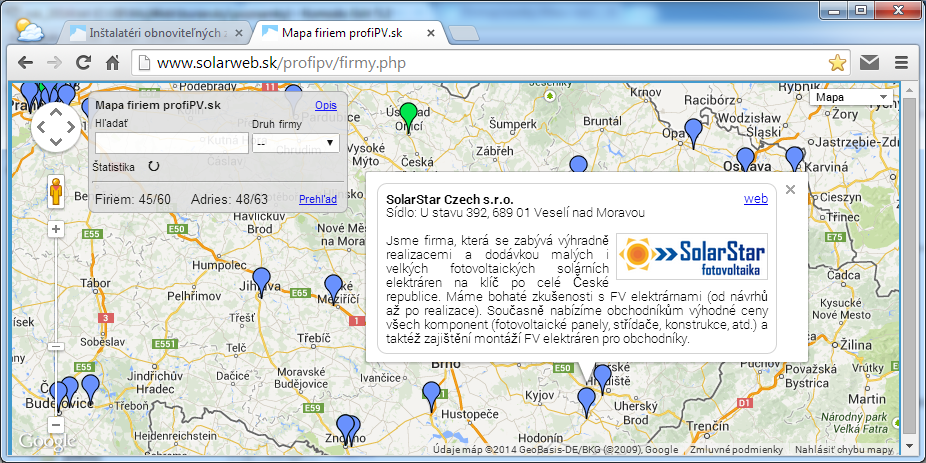Click the green marker near Ústí nad Orlicí

pos(408,116)
